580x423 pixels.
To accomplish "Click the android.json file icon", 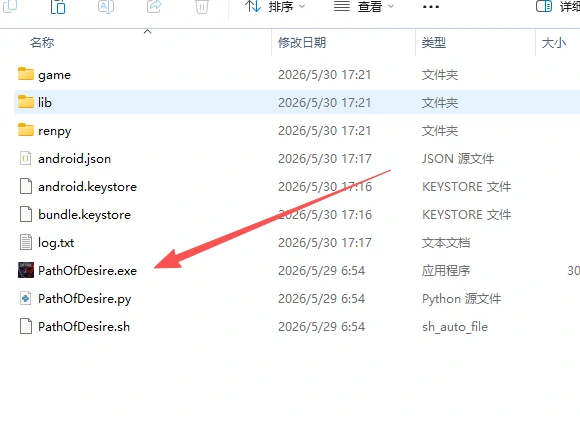I will pyautogui.click(x=26, y=158).
